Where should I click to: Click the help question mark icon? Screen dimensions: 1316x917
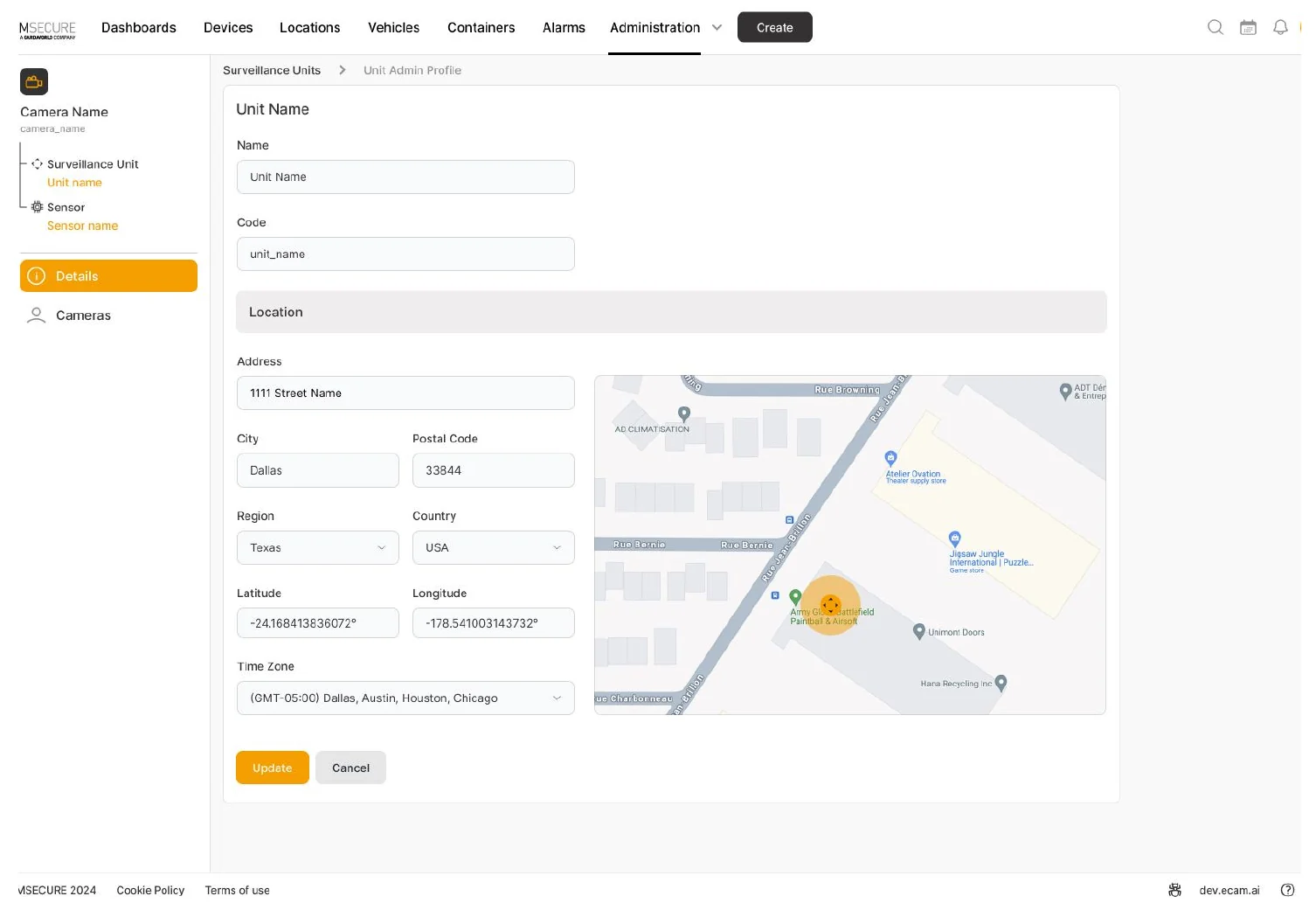[x=1287, y=890]
